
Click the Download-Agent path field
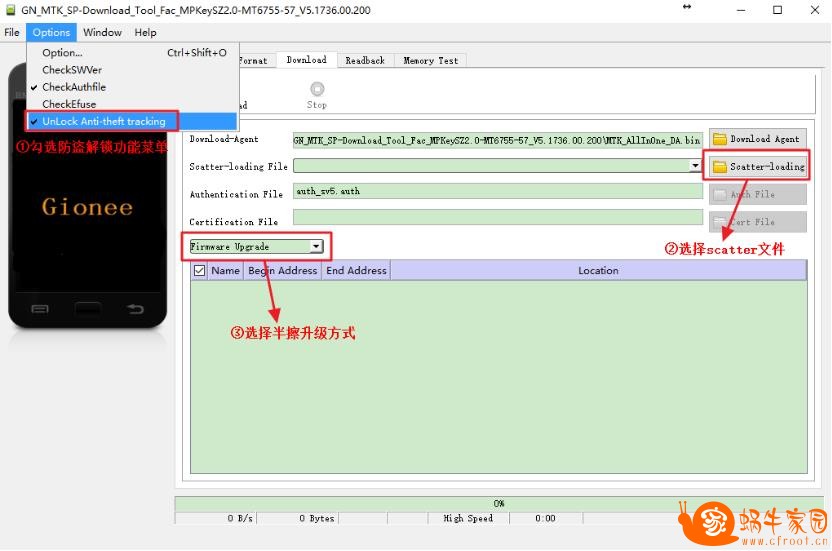pos(498,140)
